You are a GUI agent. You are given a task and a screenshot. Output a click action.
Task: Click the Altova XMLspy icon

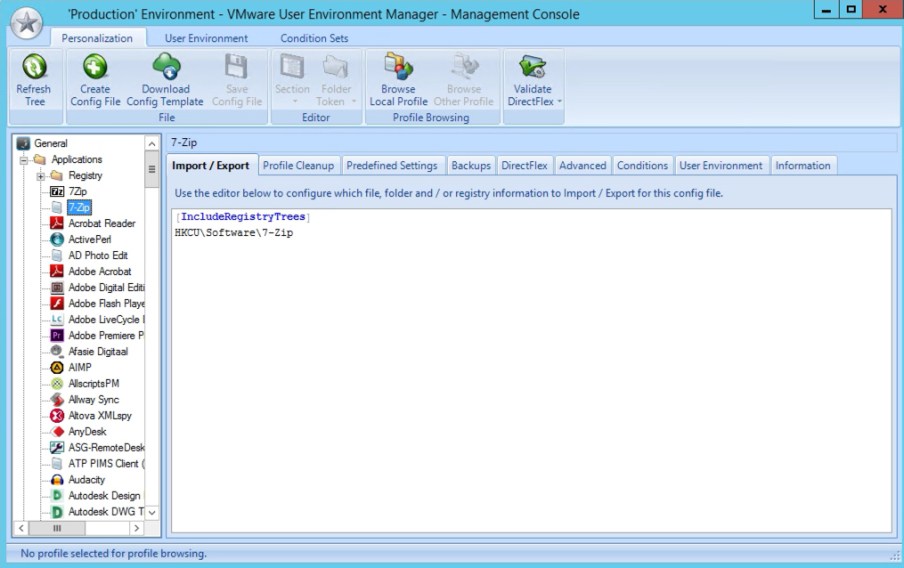pyautogui.click(x=56, y=415)
